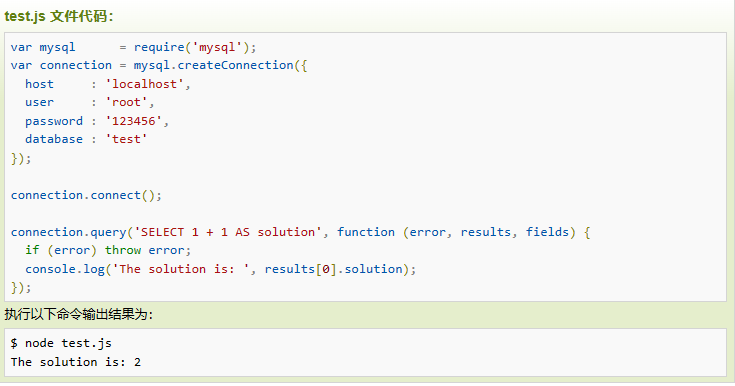Screen dimensions: 735x386
Task: Click the text '执行以下命令输出结果为:'
Action: [x=79, y=314]
